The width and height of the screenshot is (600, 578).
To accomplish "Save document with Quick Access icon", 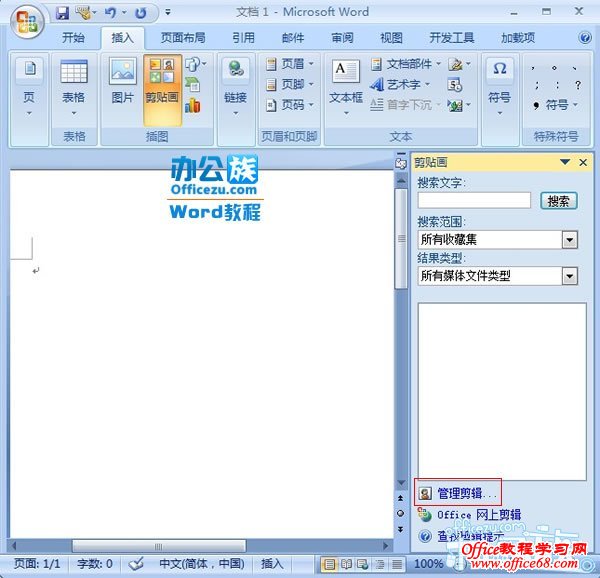I will pos(62,13).
